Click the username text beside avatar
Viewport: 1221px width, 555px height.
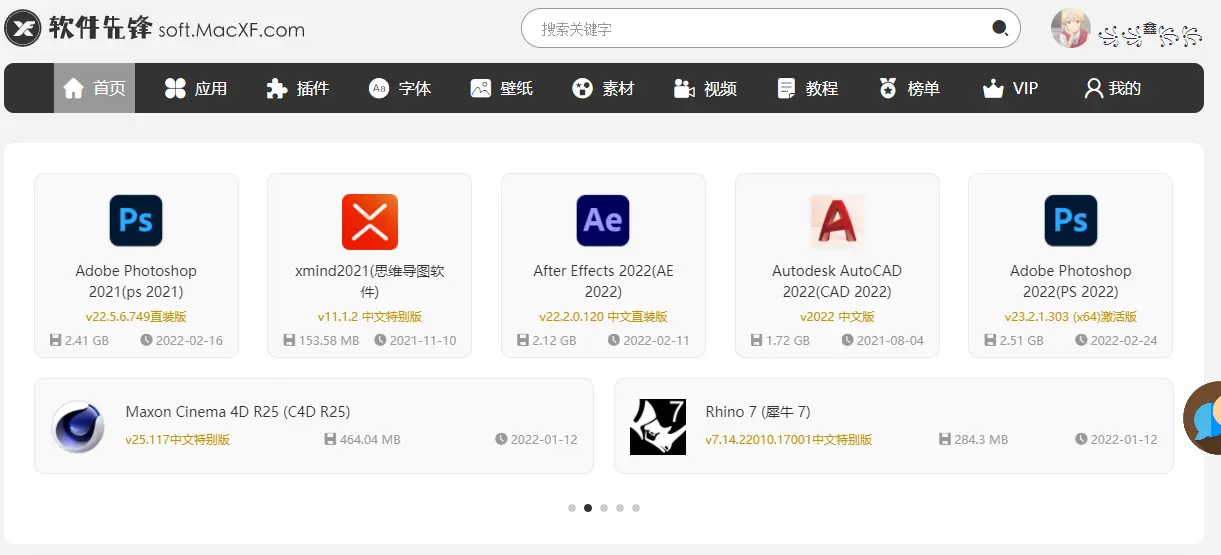(x=1150, y=36)
